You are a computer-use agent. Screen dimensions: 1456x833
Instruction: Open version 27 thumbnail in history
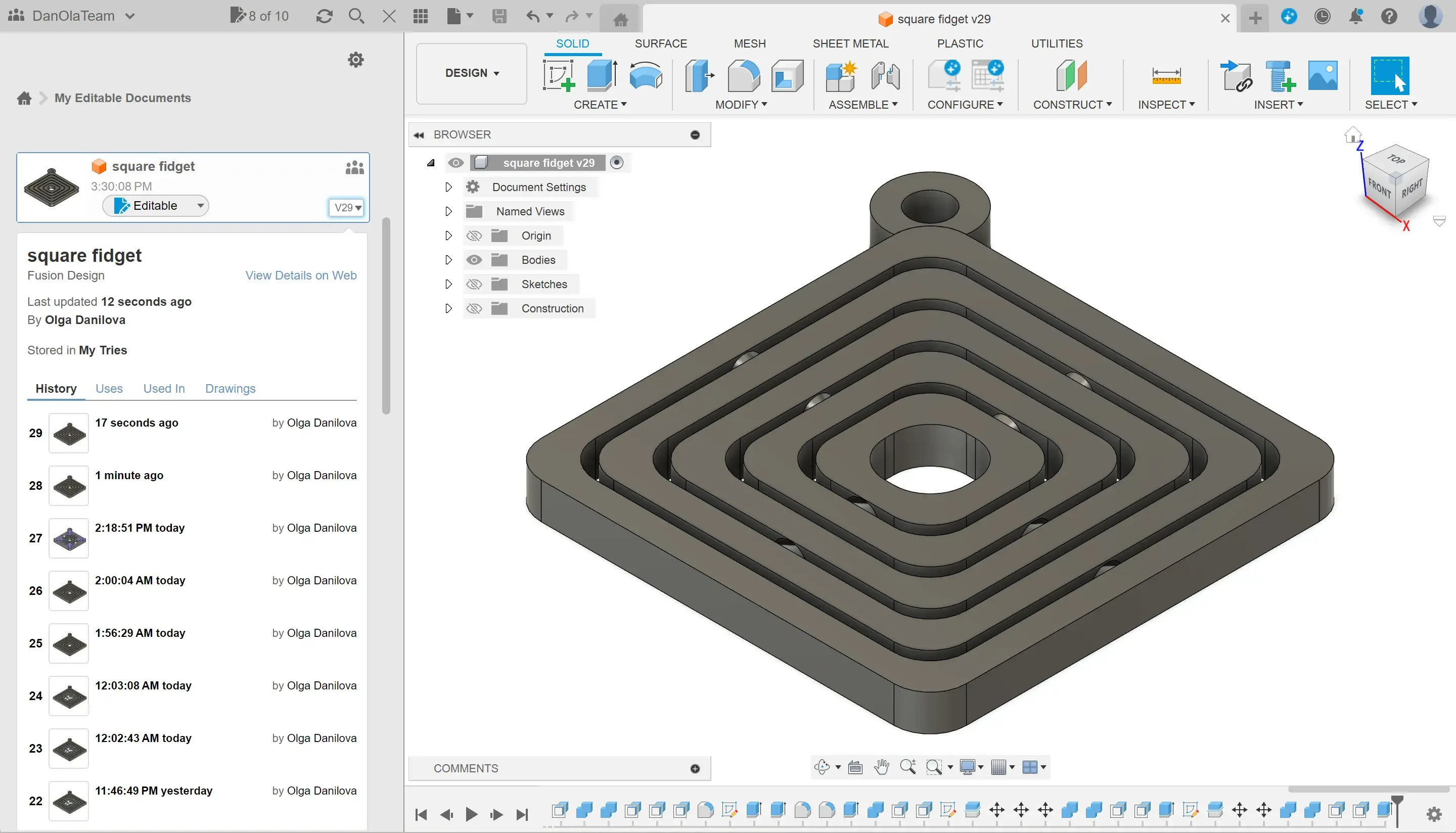click(x=69, y=538)
